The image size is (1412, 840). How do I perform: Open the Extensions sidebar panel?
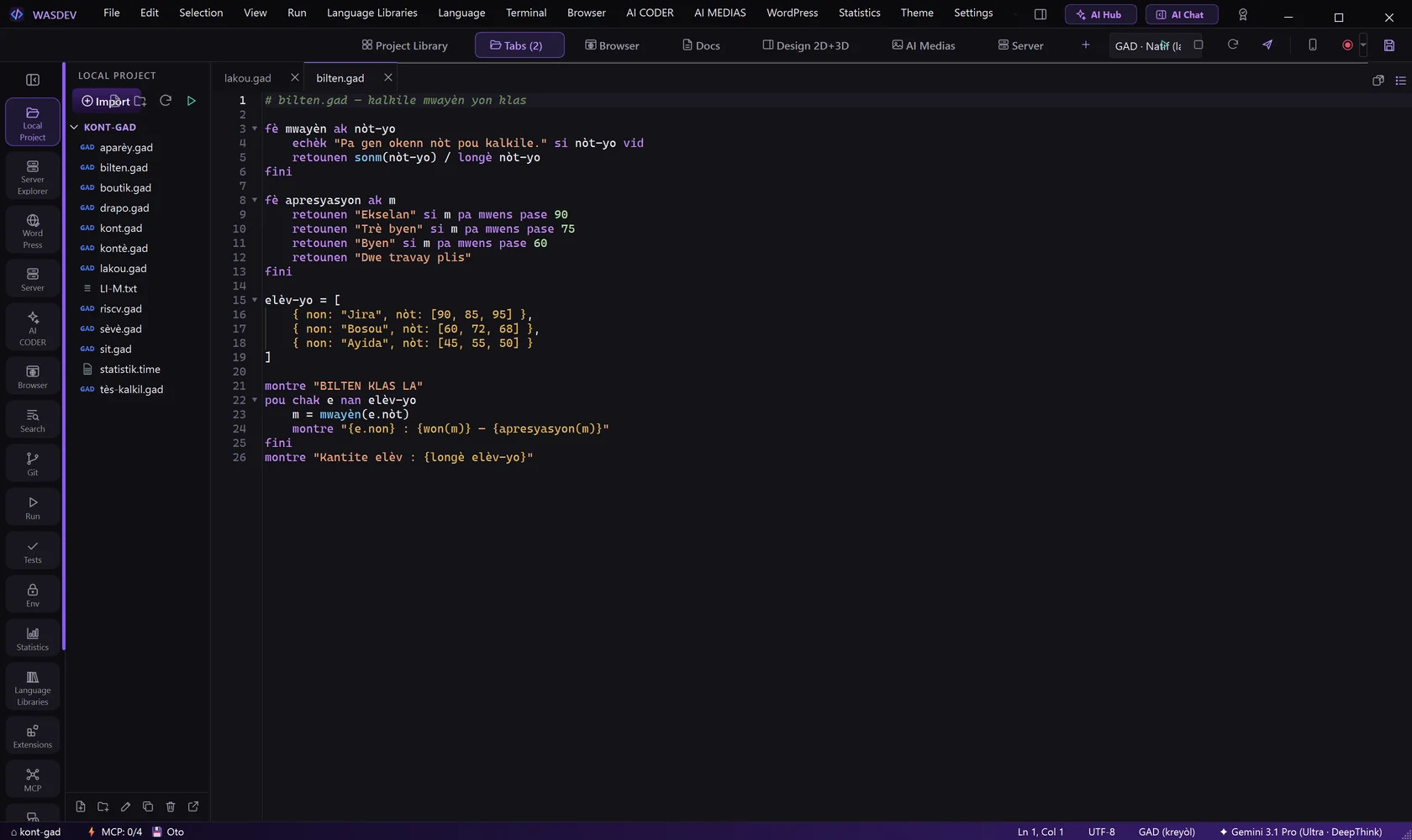point(33,736)
